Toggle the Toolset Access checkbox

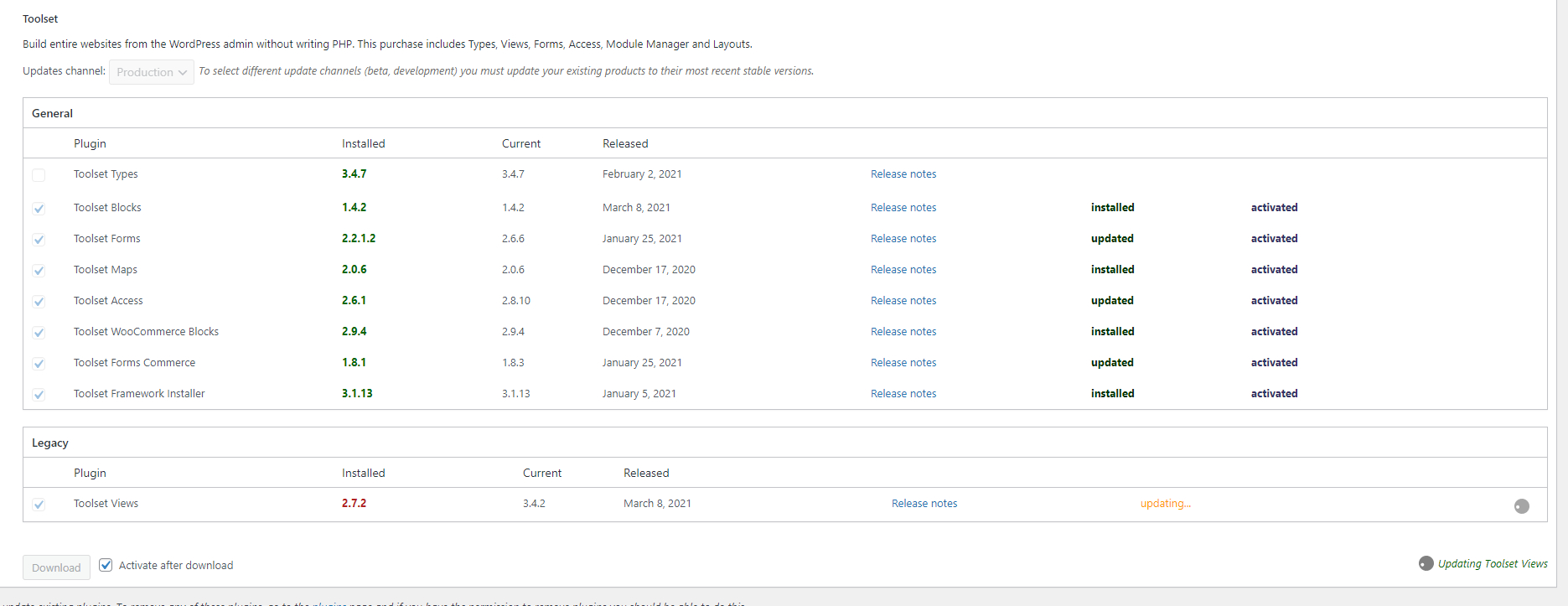(x=39, y=302)
